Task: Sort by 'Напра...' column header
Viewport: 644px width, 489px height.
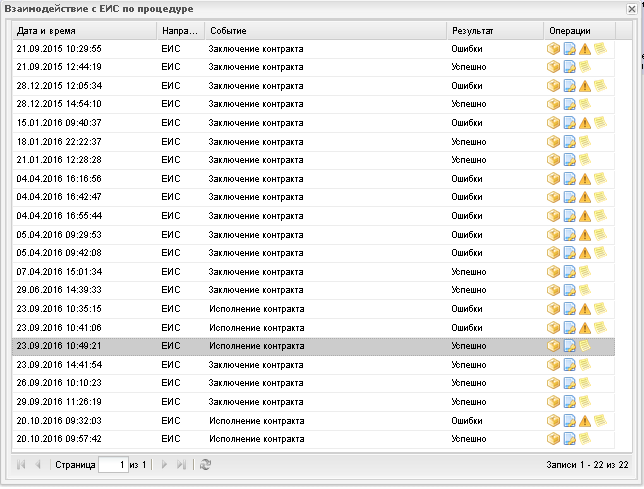Action: tap(181, 31)
